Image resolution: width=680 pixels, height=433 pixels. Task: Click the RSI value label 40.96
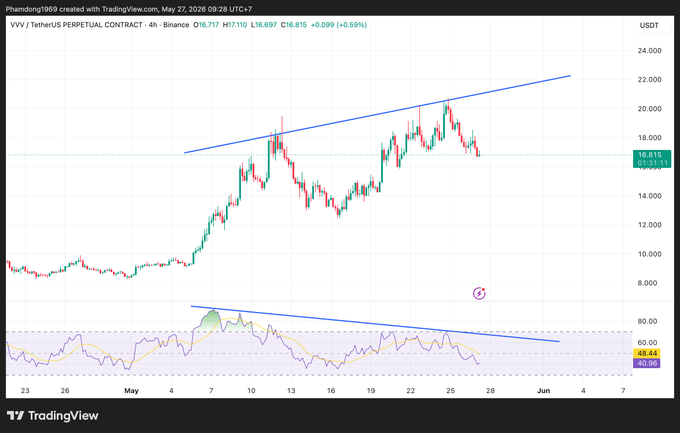click(647, 363)
